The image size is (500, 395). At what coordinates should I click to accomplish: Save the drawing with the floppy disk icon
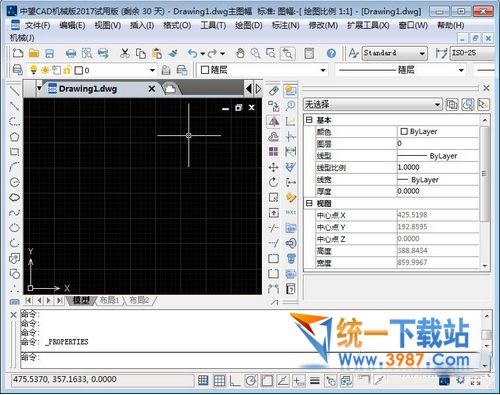tap(49, 53)
